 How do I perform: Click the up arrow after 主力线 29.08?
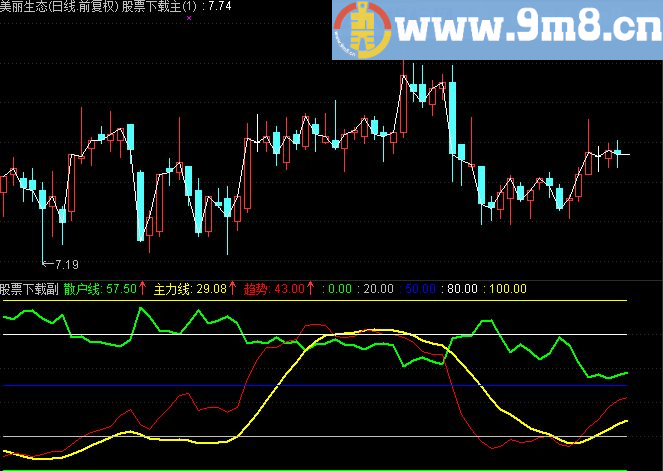coord(233,289)
